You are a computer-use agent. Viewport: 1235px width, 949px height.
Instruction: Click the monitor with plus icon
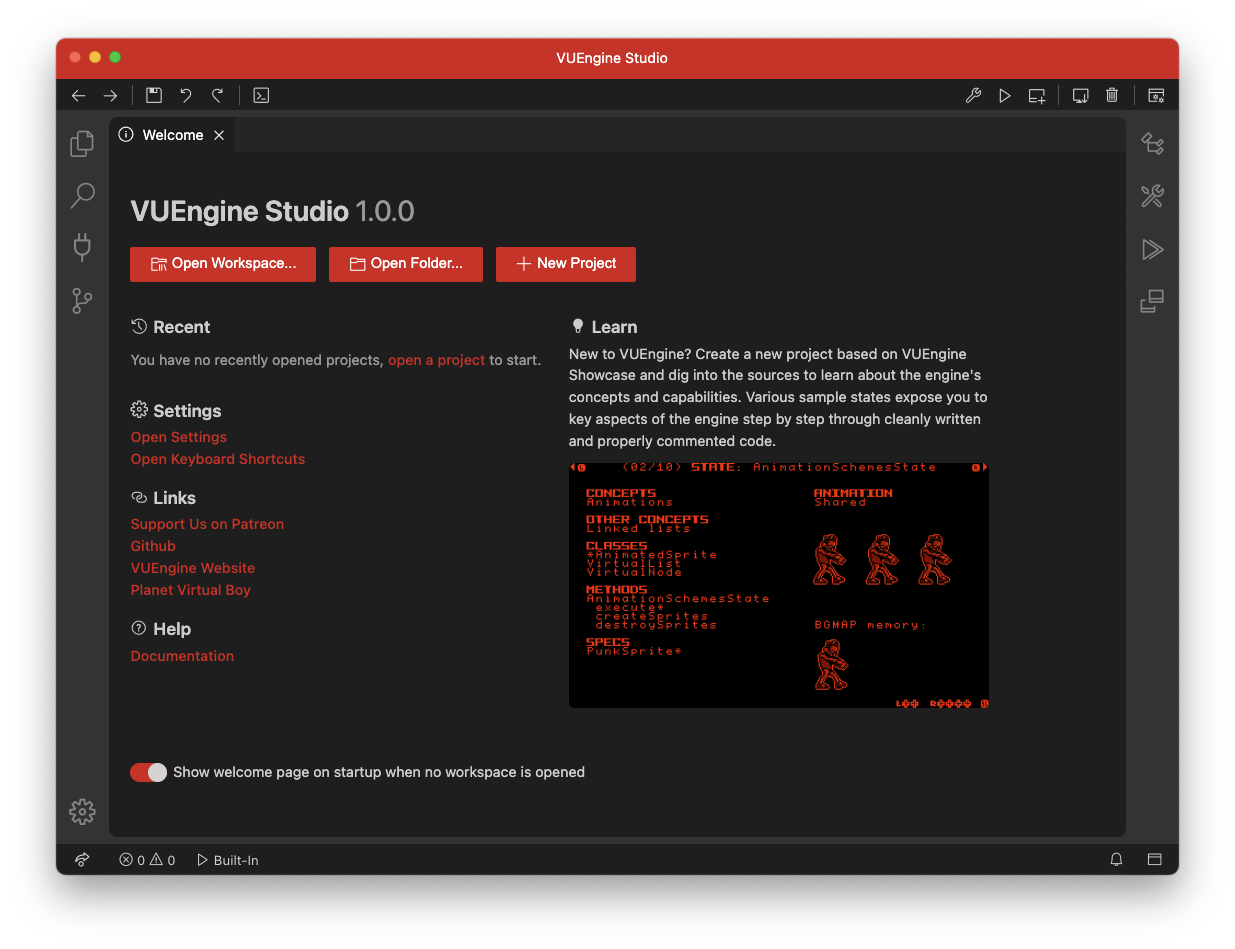(1037, 96)
